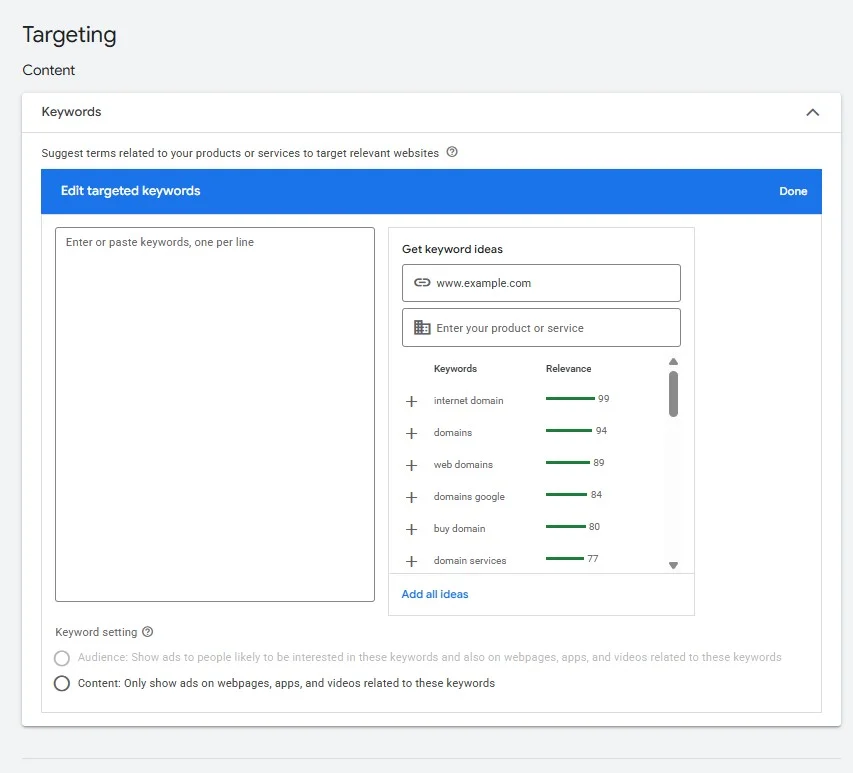Click the product or service input field
Viewport: 853px width, 773px height.
coord(541,327)
